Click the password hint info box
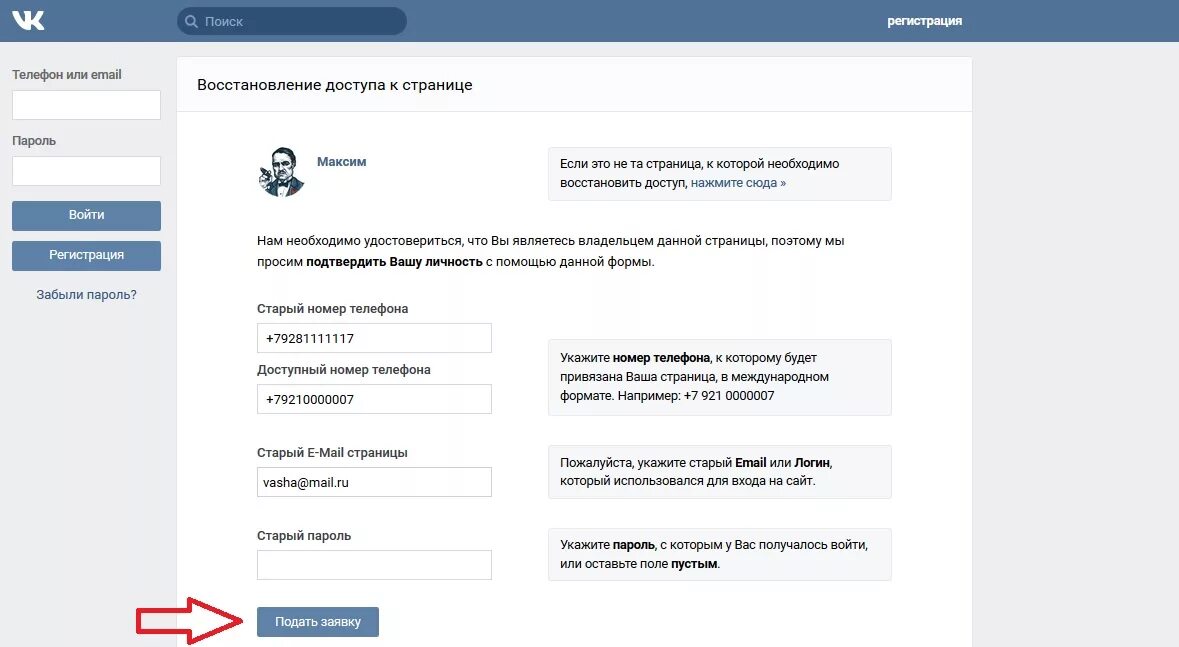The image size is (1179, 647). (x=720, y=554)
